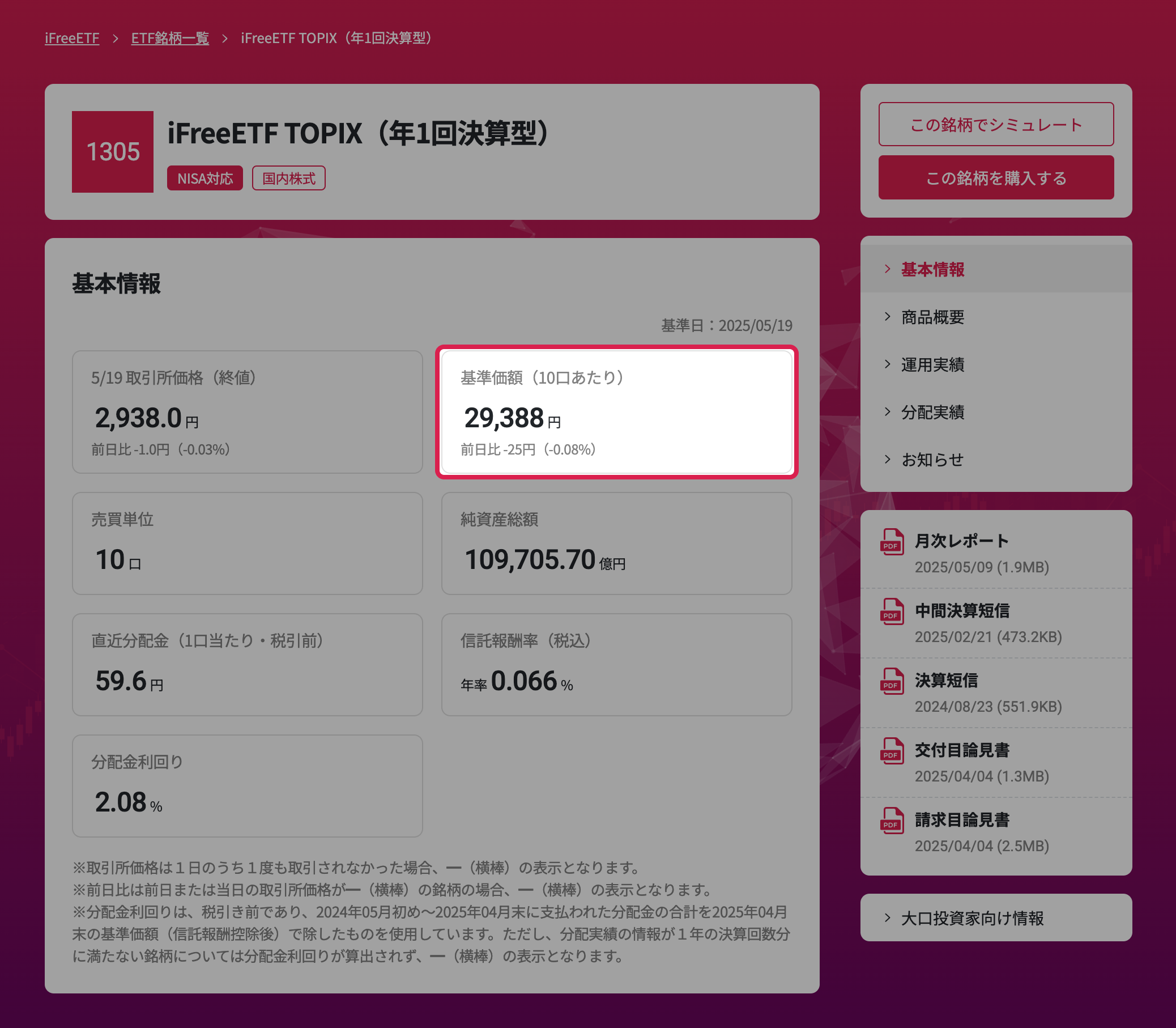The image size is (1176, 1028).
Task: Open the 請求目論見書 PDF icon
Action: coord(892,821)
